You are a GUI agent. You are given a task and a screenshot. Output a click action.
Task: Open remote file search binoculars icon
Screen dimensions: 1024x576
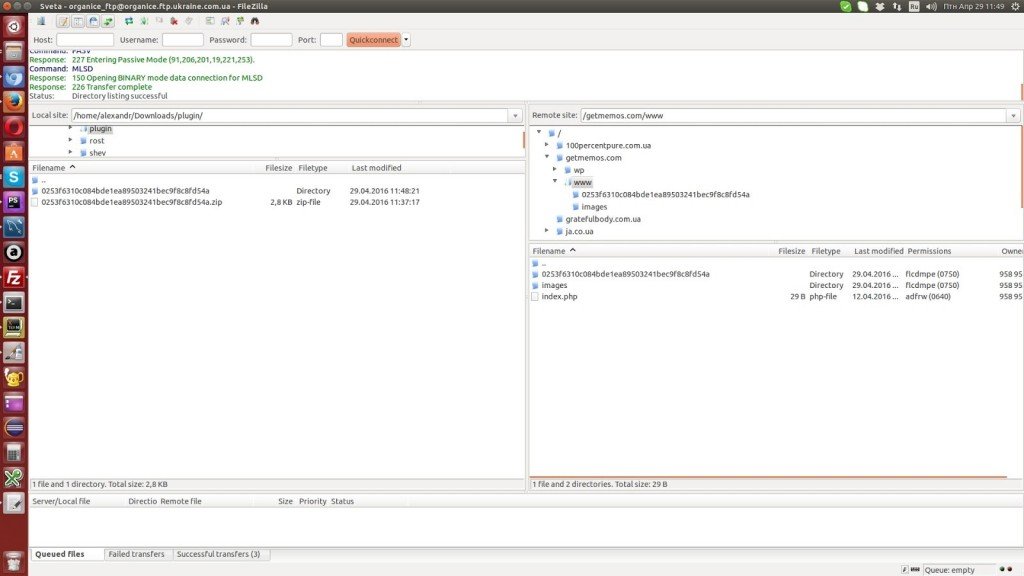click(255, 21)
